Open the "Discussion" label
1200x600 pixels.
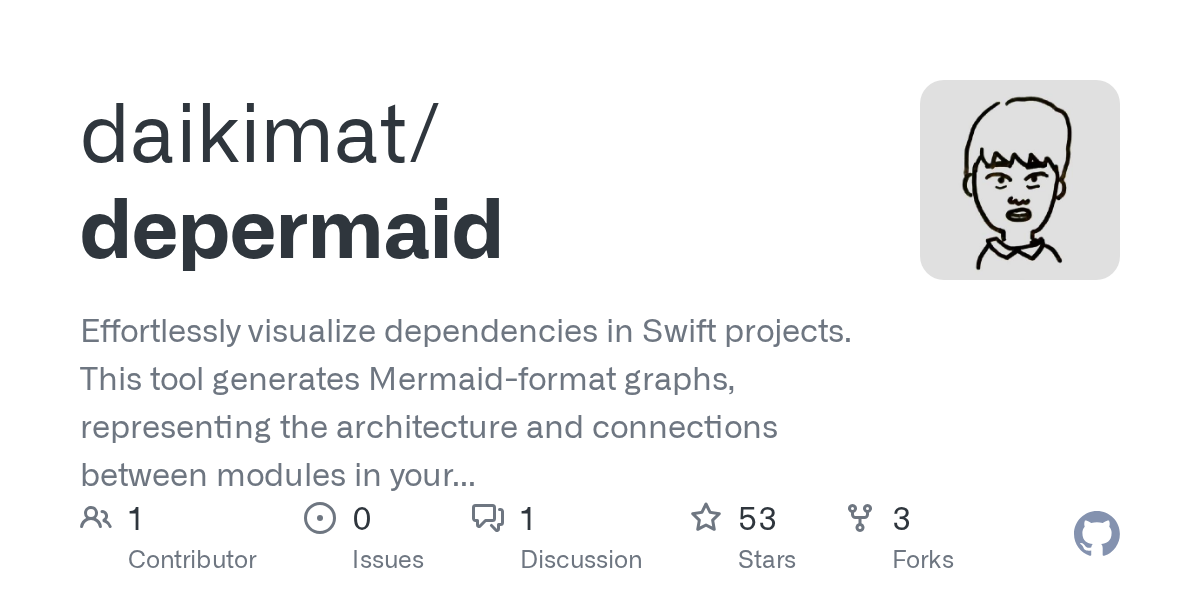click(581, 560)
